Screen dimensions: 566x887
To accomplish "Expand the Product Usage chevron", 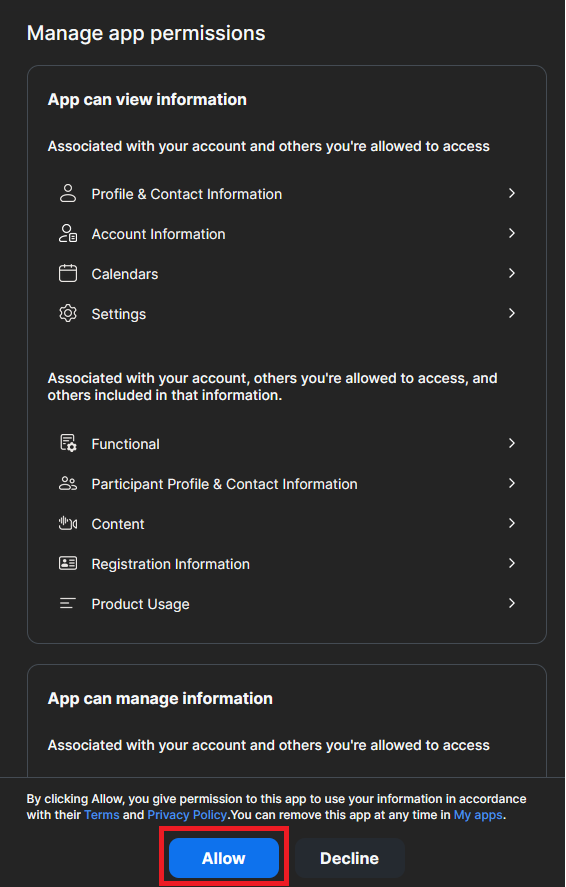I will click(512, 604).
